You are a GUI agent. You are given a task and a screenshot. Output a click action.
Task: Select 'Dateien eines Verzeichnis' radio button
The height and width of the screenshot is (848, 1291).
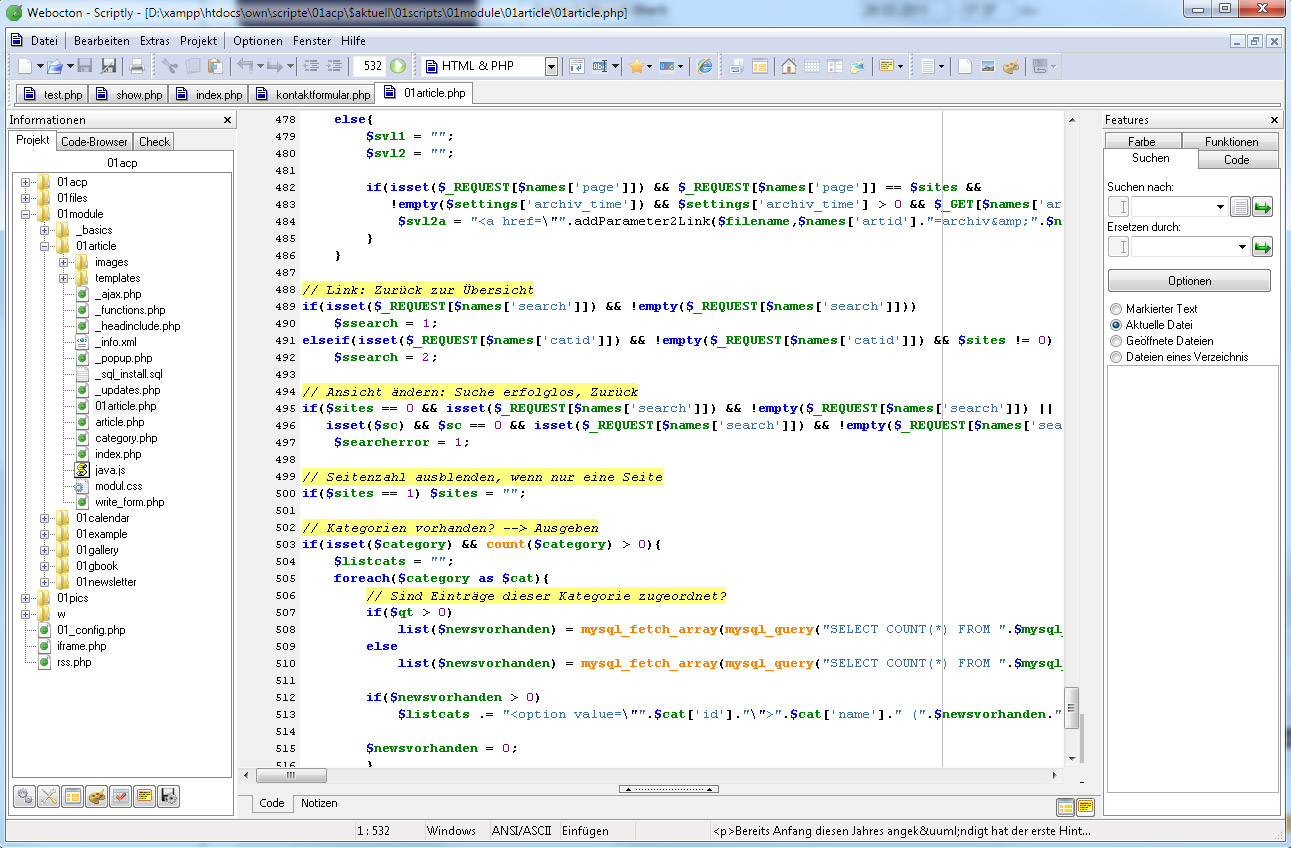[1116, 357]
